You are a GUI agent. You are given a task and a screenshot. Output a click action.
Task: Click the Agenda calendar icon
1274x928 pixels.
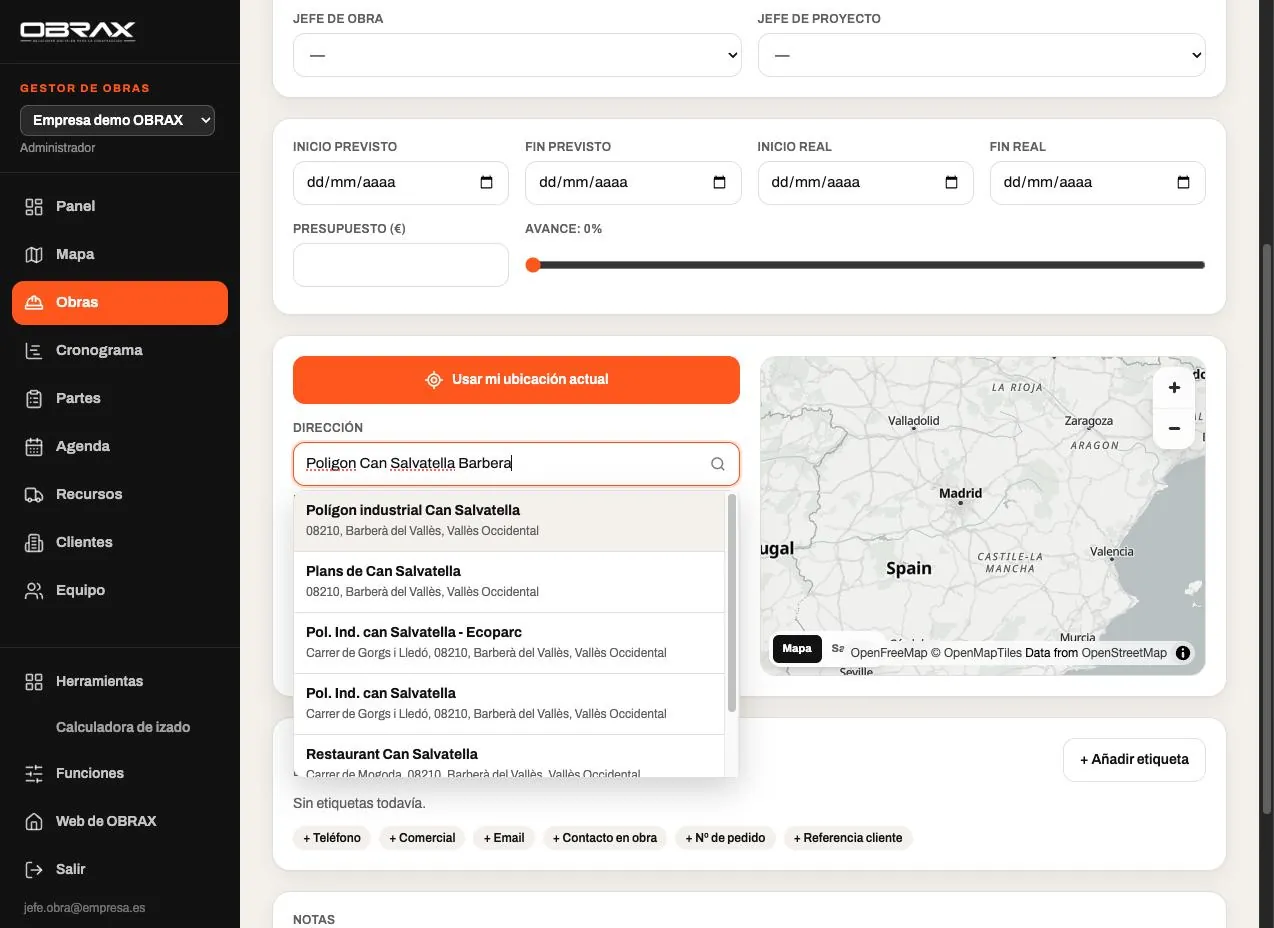coord(34,446)
